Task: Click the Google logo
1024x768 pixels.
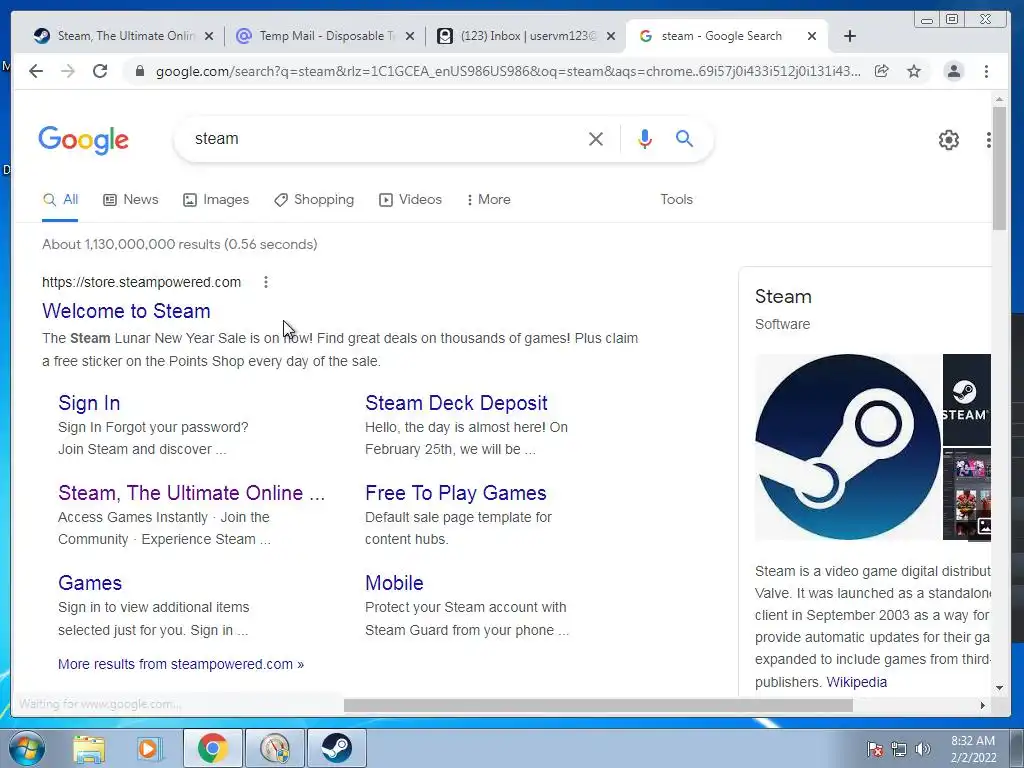Action: 84,140
